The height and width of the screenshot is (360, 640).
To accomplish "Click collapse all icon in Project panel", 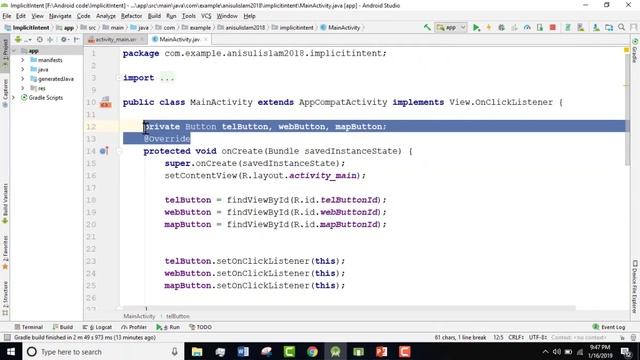I will tap(50, 40).
